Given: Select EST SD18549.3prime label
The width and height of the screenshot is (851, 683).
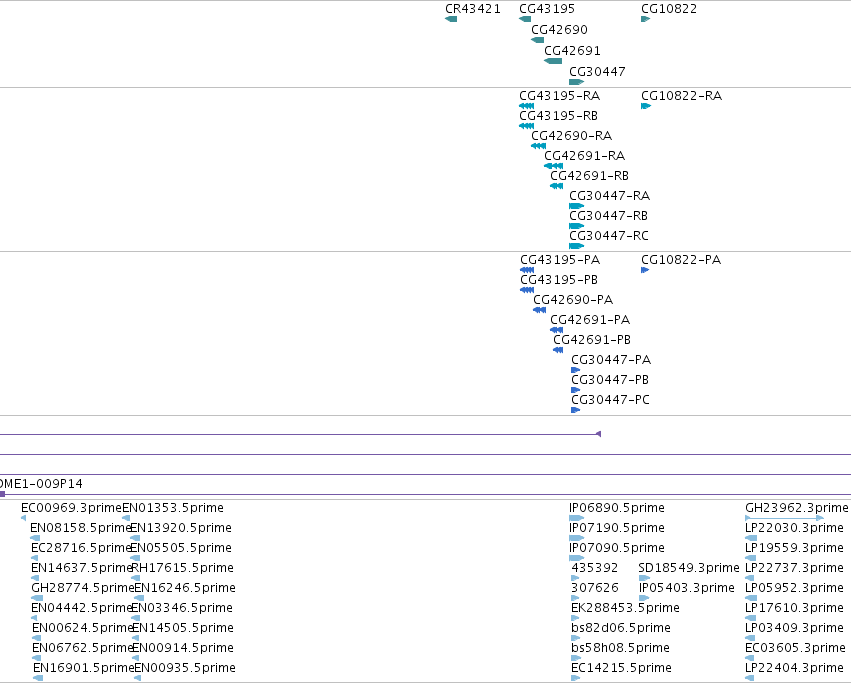Looking at the screenshot, I should [x=689, y=568].
